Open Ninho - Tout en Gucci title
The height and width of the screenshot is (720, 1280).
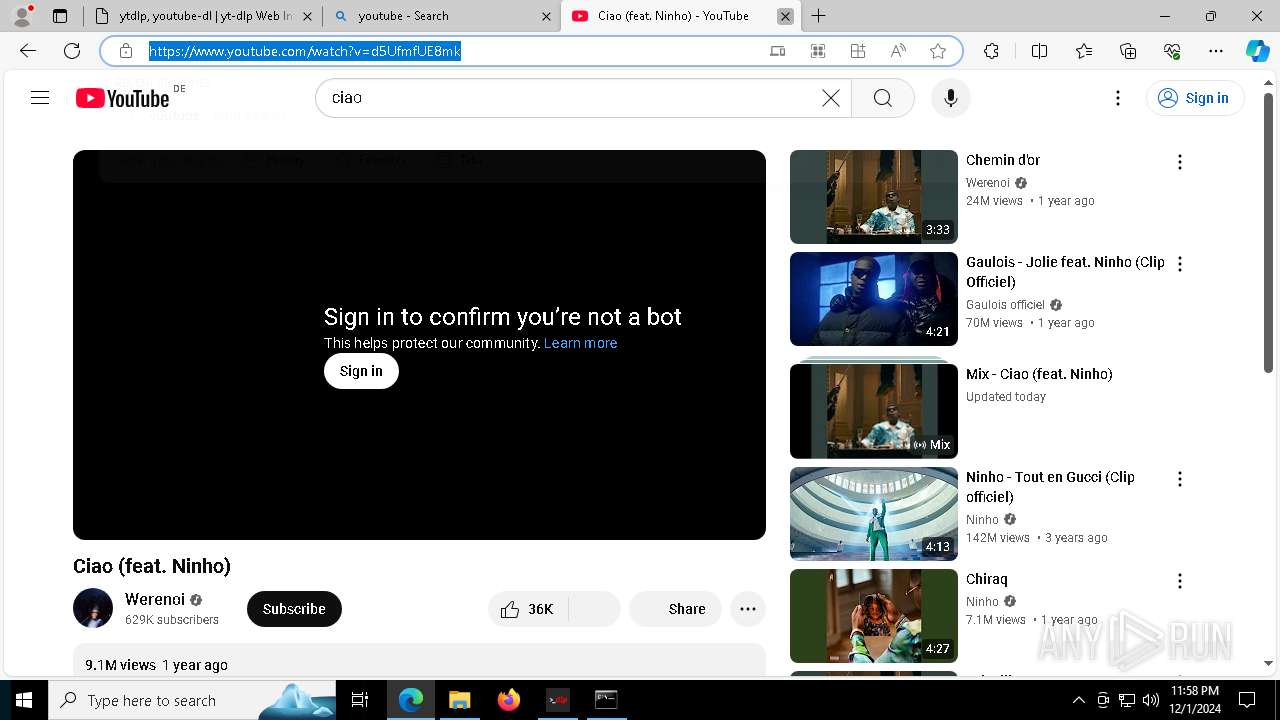pyautogui.click(x=1050, y=487)
